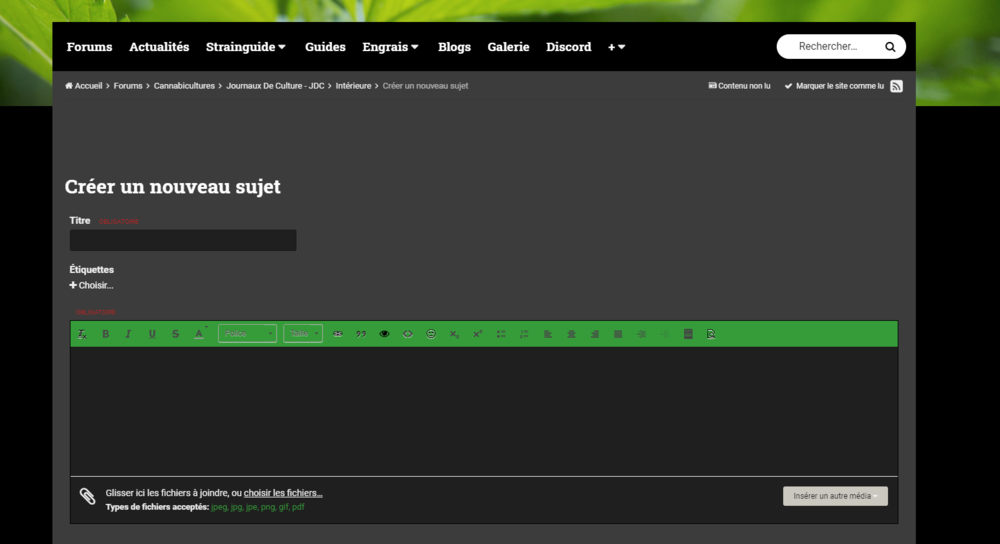
Task: Click the Rechercher search field
Action: click(829, 47)
